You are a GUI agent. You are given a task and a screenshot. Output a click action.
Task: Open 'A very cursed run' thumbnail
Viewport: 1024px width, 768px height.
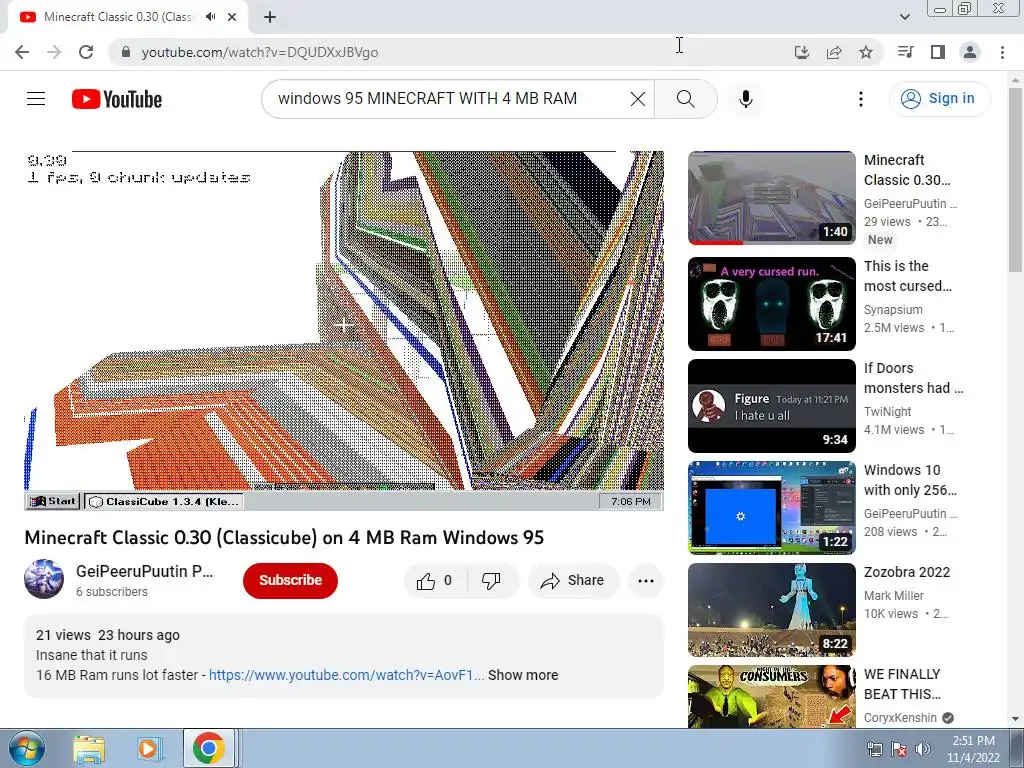[772, 304]
